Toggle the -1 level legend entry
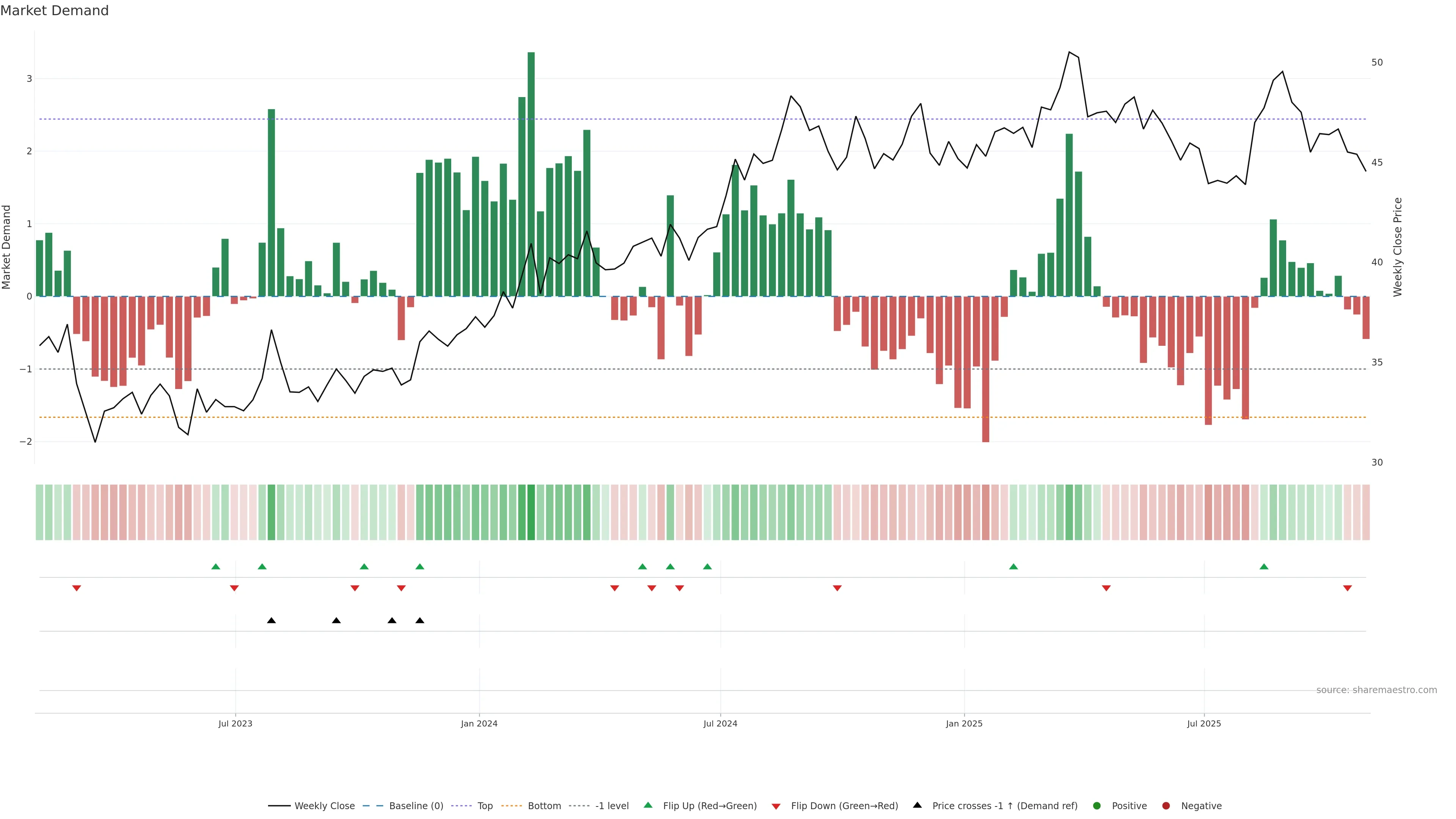 (612, 805)
